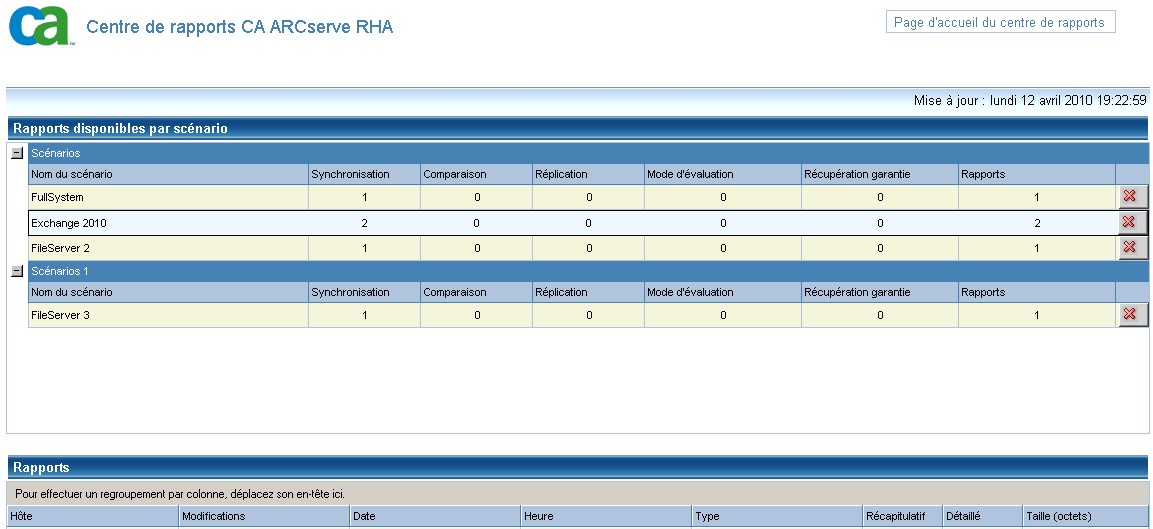Screen dimensions: 1153x529
Task: Click Synchronisation header in Scénarios group
Action: [x=365, y=174]
